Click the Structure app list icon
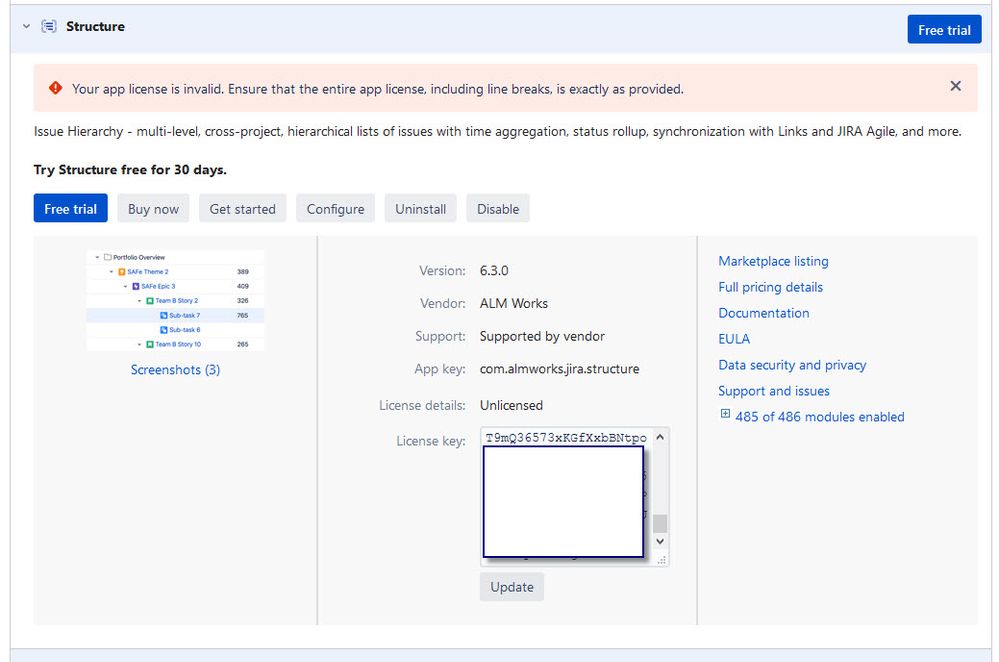 click(48, 26)
